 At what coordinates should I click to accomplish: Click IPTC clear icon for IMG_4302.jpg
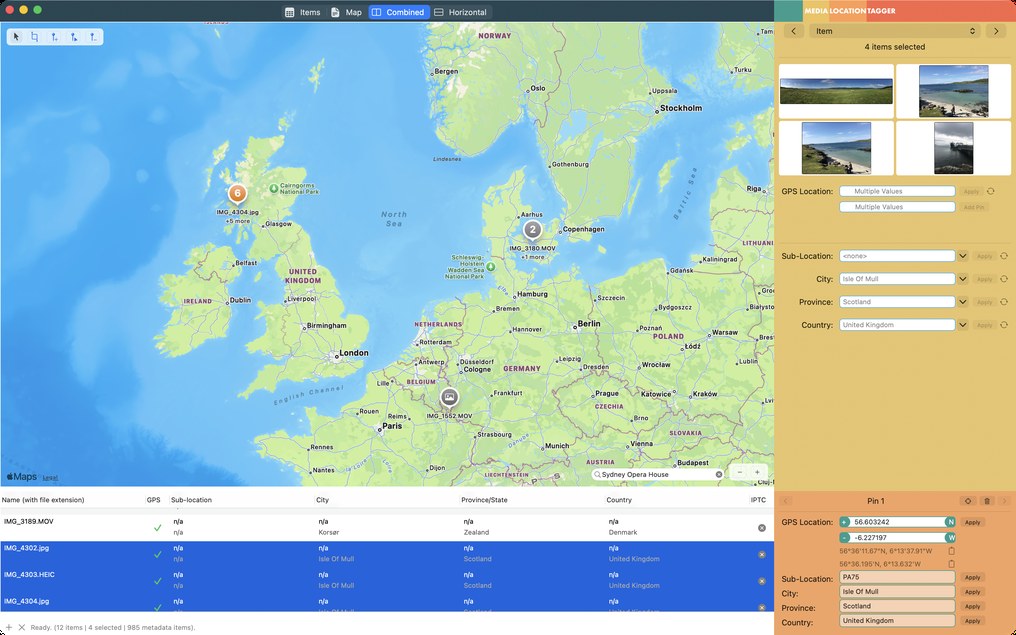(762, 555)
